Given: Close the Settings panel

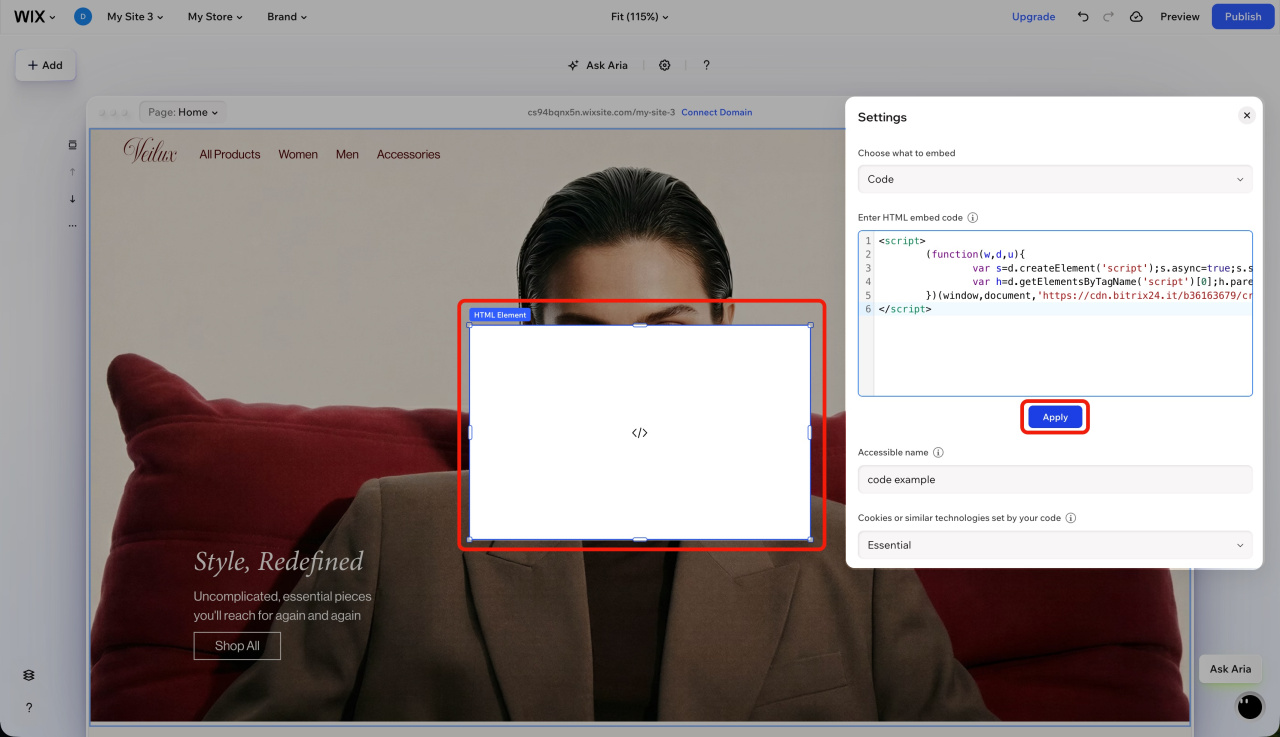Looking at the screenshot, I should (1246, 115).
